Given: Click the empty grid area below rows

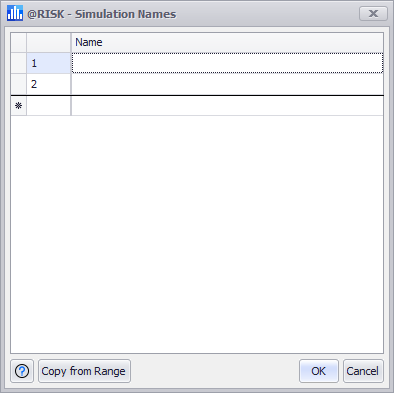Looking at the screenshot, I should pos(197,234).
